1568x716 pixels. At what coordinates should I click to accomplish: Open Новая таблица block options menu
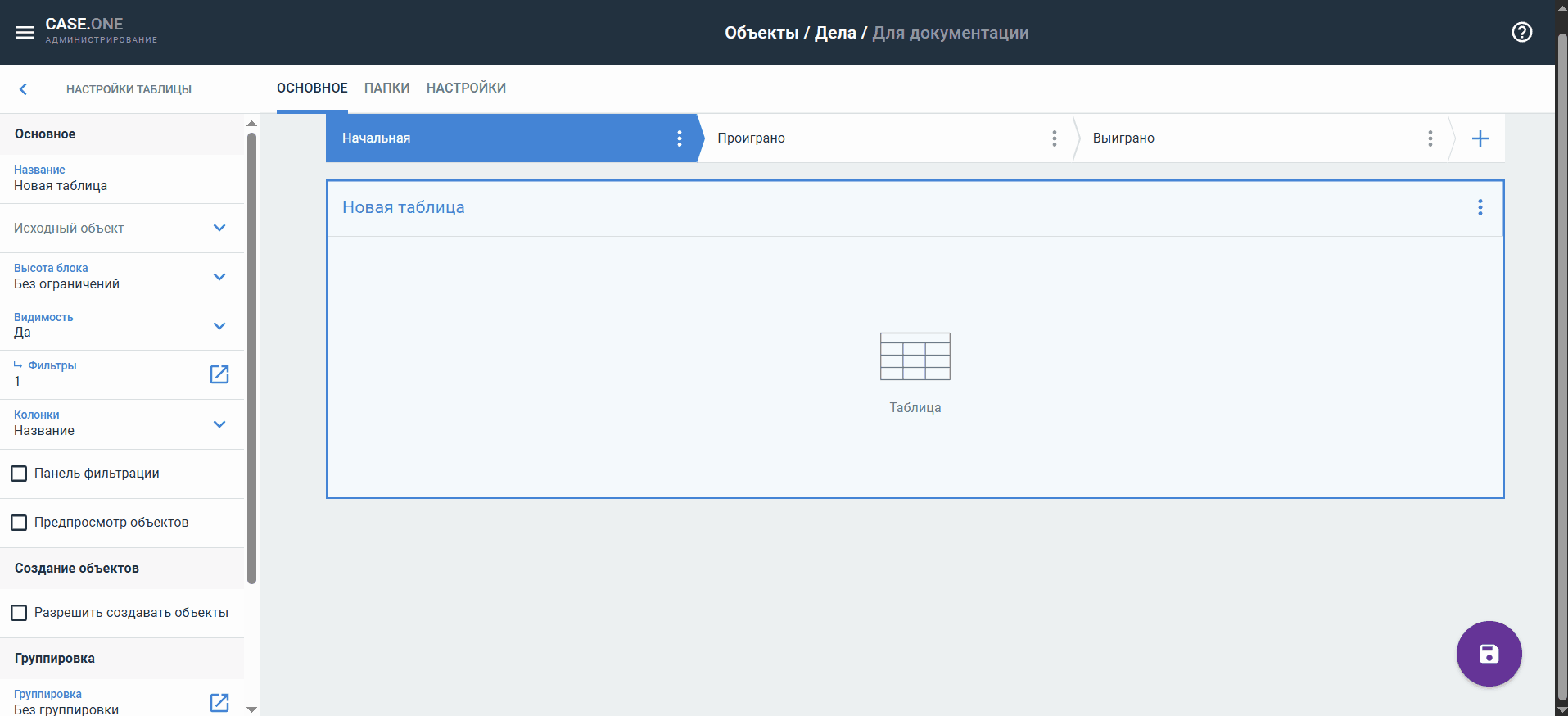[x=1480, y=207]
